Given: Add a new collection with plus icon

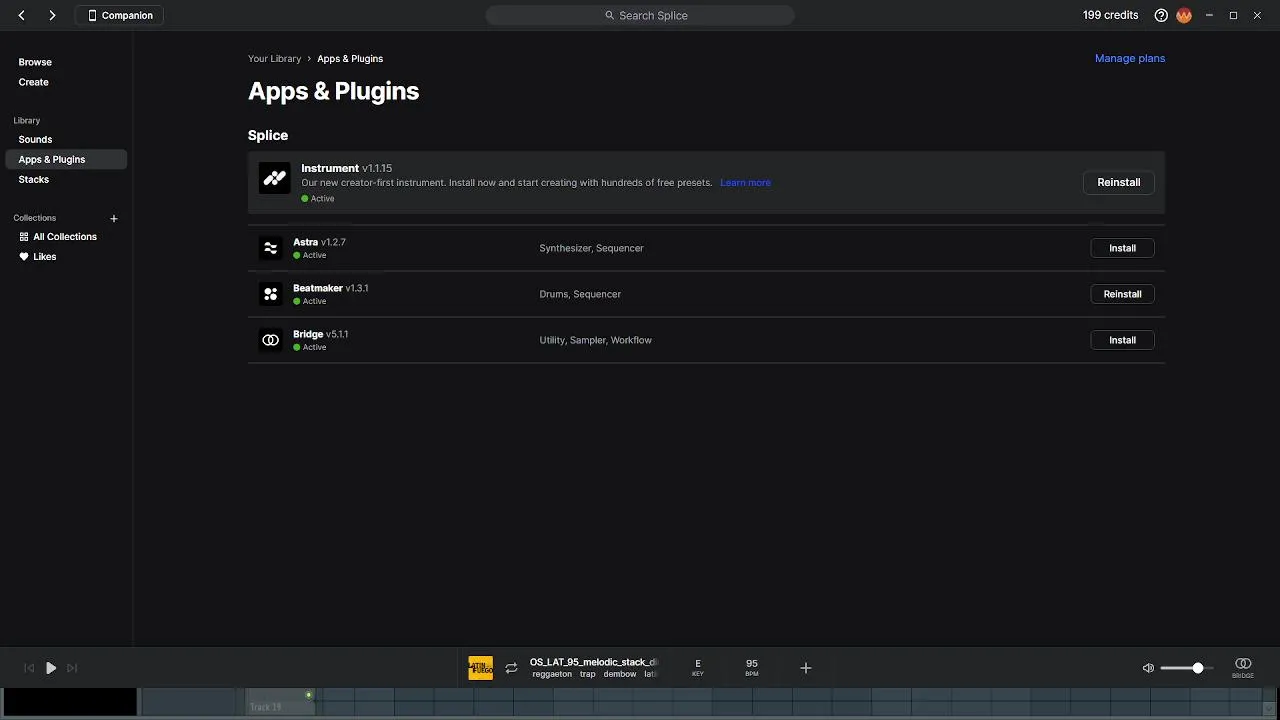Looking at the screenshot, I should coord(114,218).
